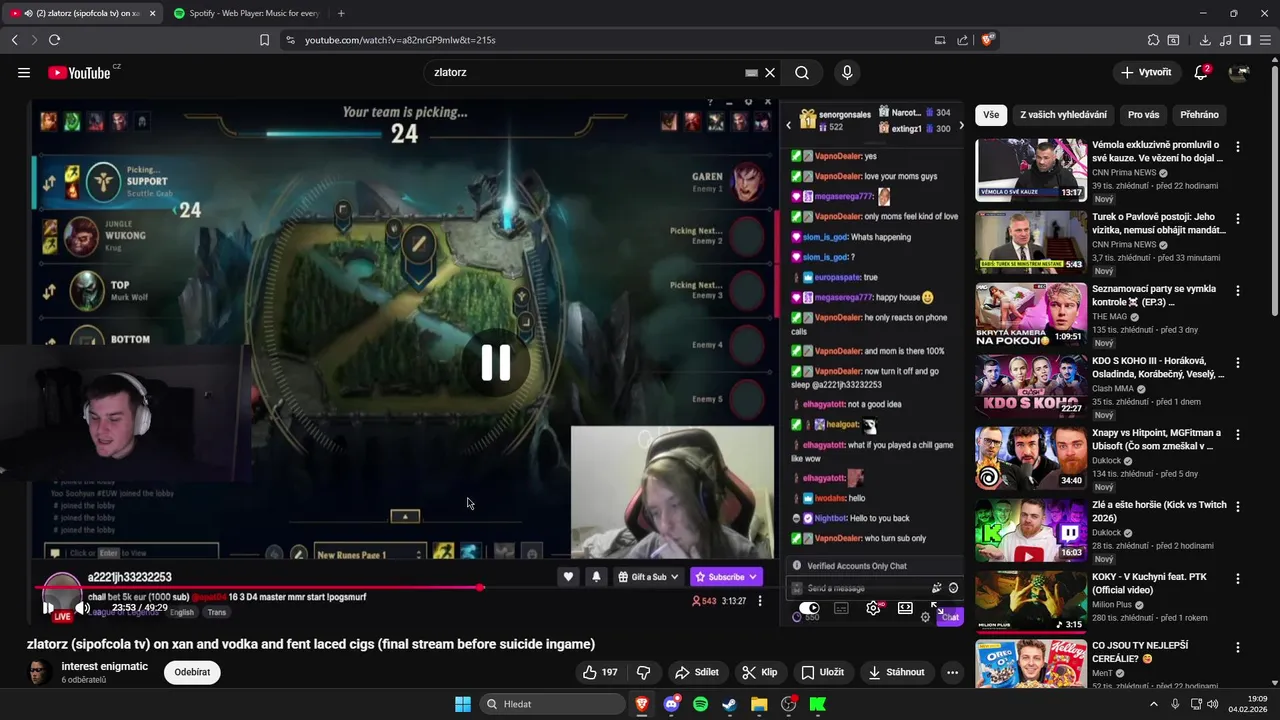Switch player to theater mode
This screenshot has height=720, width=1280.
click(905, 607)
